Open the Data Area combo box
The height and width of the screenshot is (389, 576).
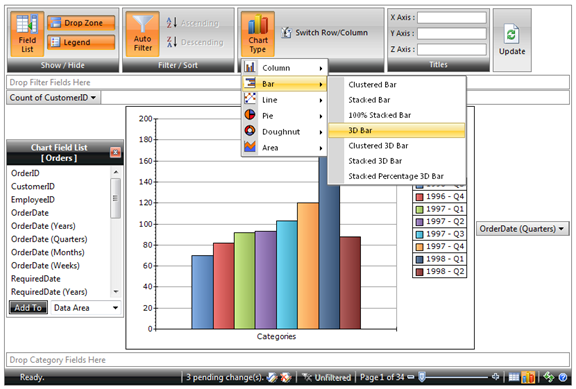(86, 308)
